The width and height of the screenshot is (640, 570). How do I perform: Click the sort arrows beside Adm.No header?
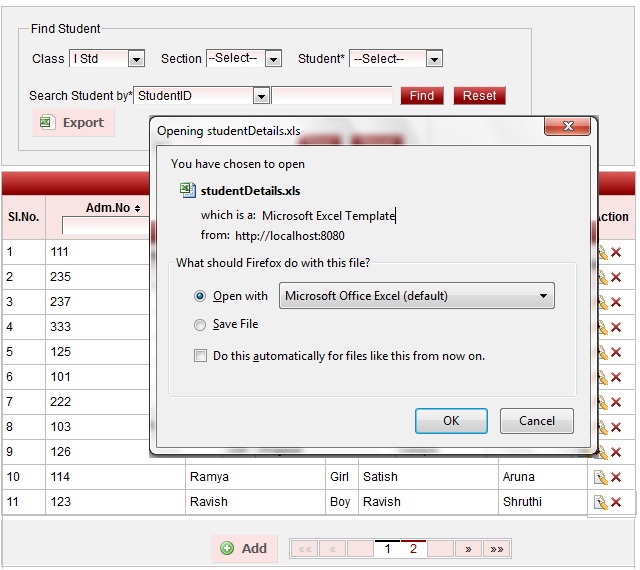tap(136, 208)
